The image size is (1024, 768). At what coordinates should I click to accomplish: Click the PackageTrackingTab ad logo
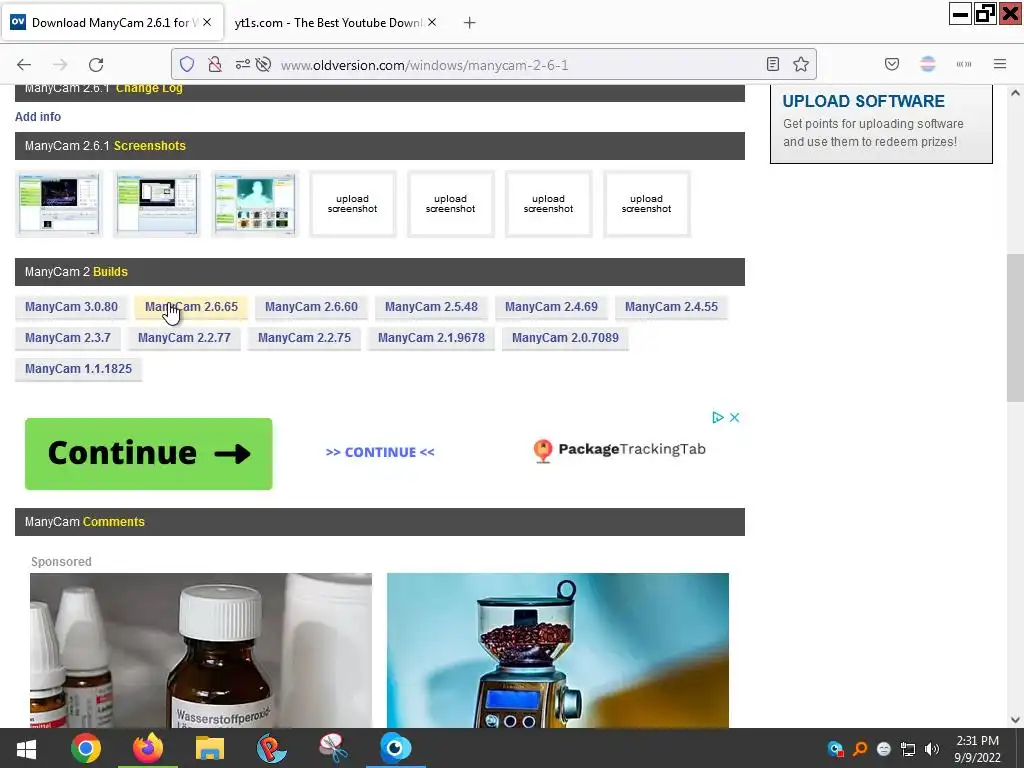click(619, 450)
